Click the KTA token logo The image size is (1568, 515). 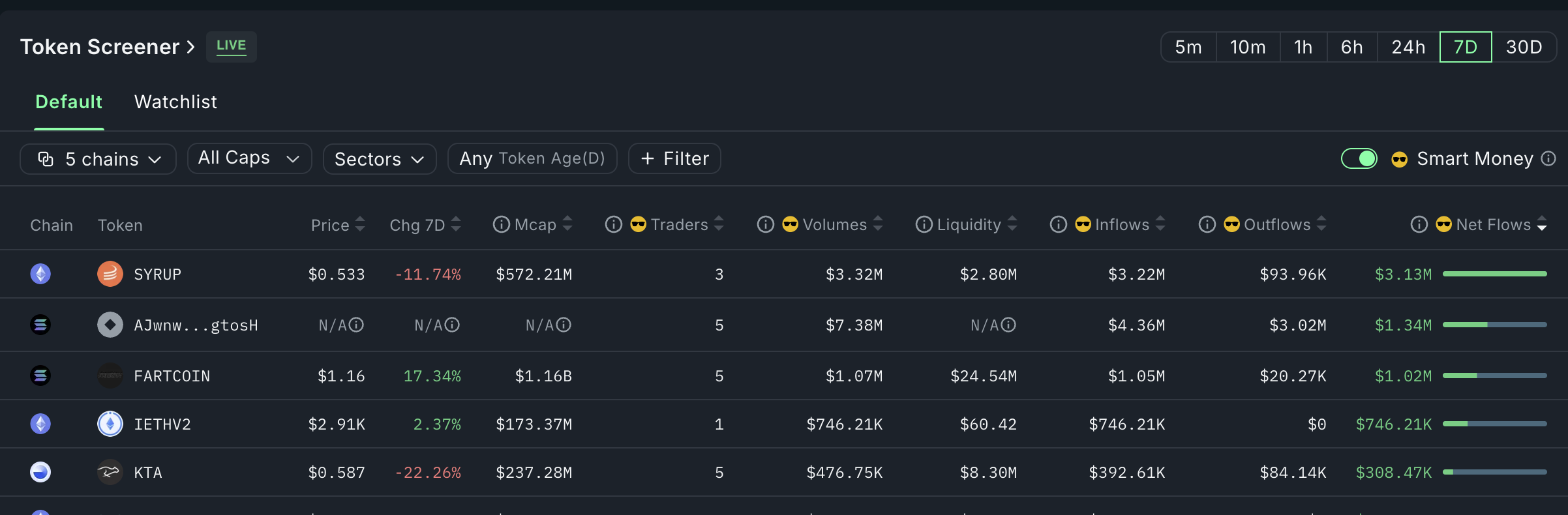(x=110, y=472)
